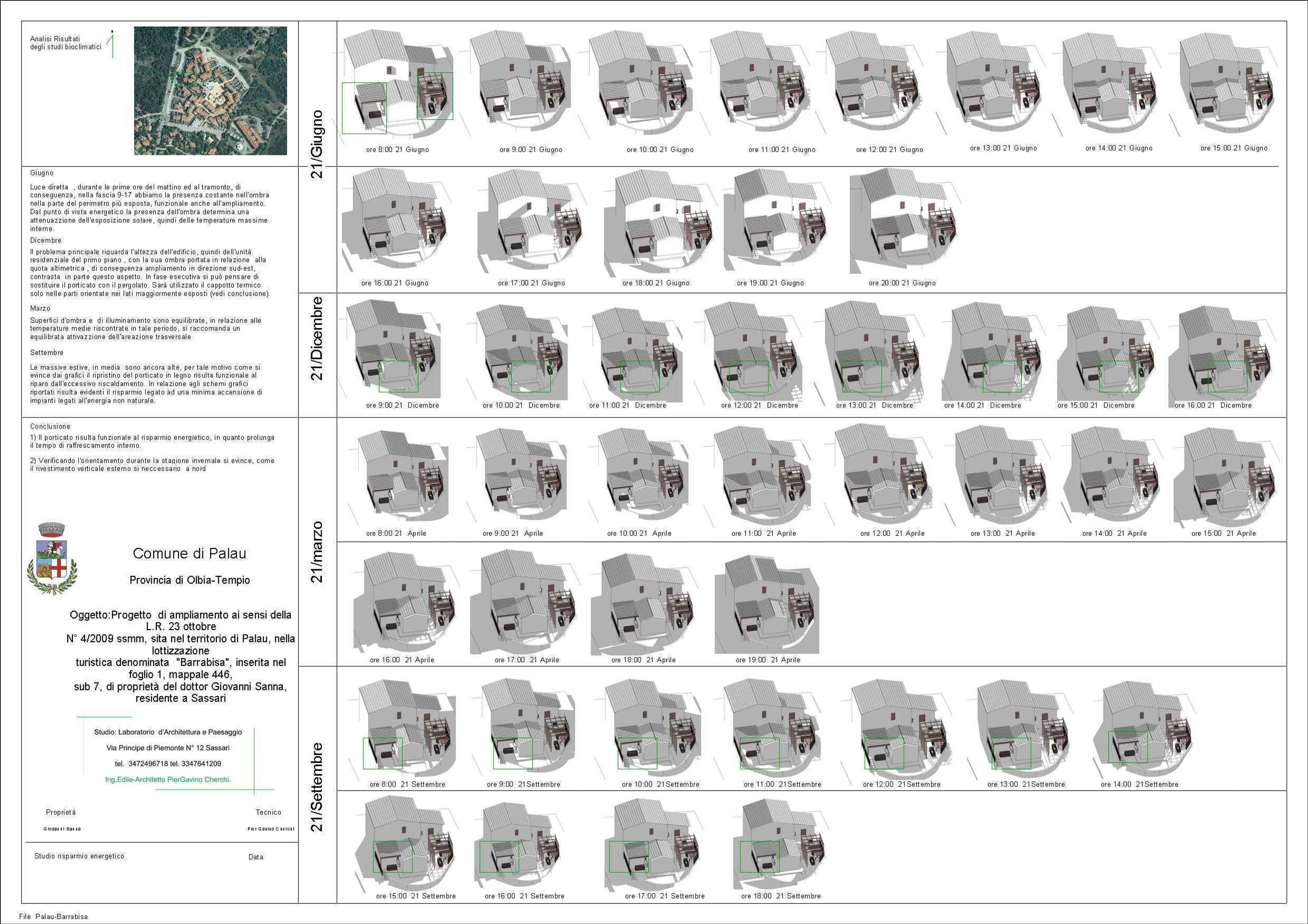The image size is (1308, 924).
Task: Click the 21/Dicembre vertical section label
Action: tap(317, 339)
